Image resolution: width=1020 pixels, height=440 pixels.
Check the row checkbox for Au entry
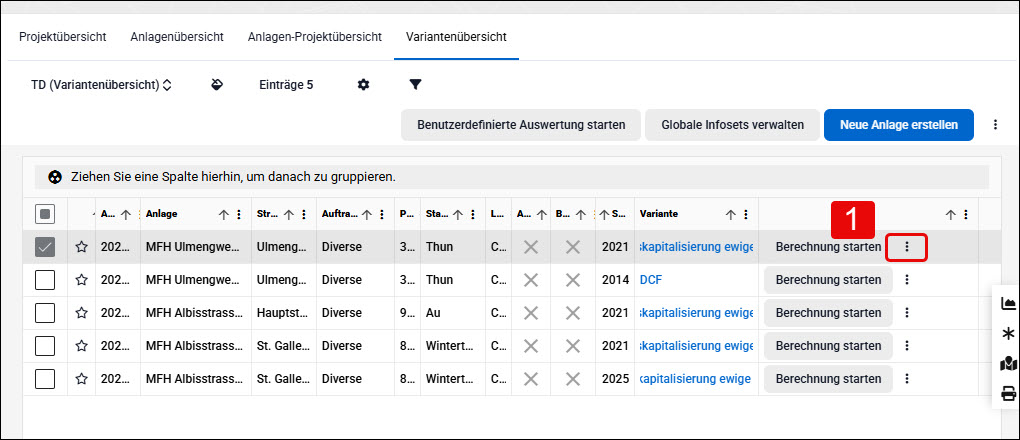(x=45, y=313)
